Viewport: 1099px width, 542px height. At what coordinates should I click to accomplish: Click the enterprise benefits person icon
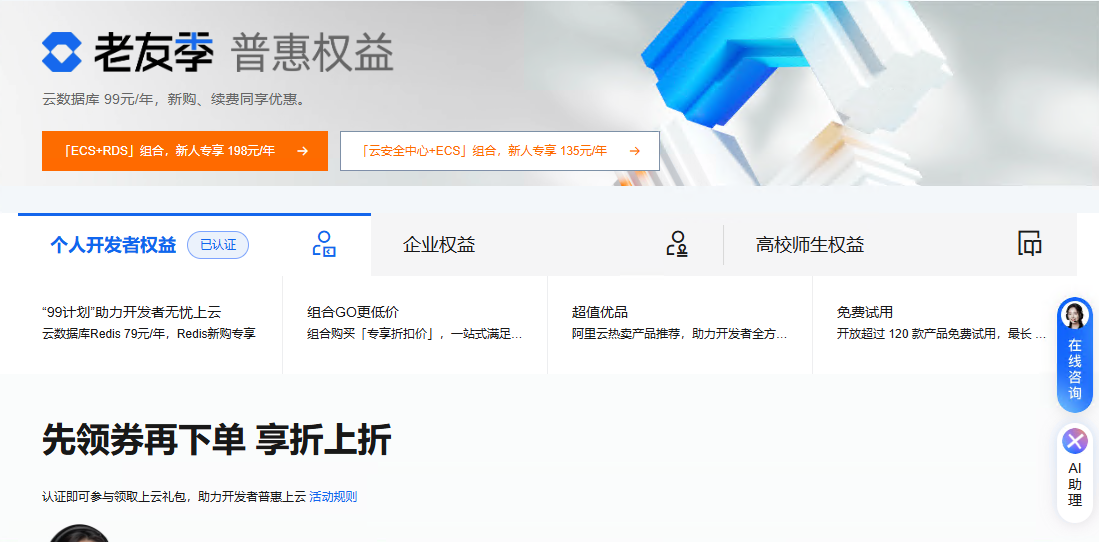[x=677, y=244]
